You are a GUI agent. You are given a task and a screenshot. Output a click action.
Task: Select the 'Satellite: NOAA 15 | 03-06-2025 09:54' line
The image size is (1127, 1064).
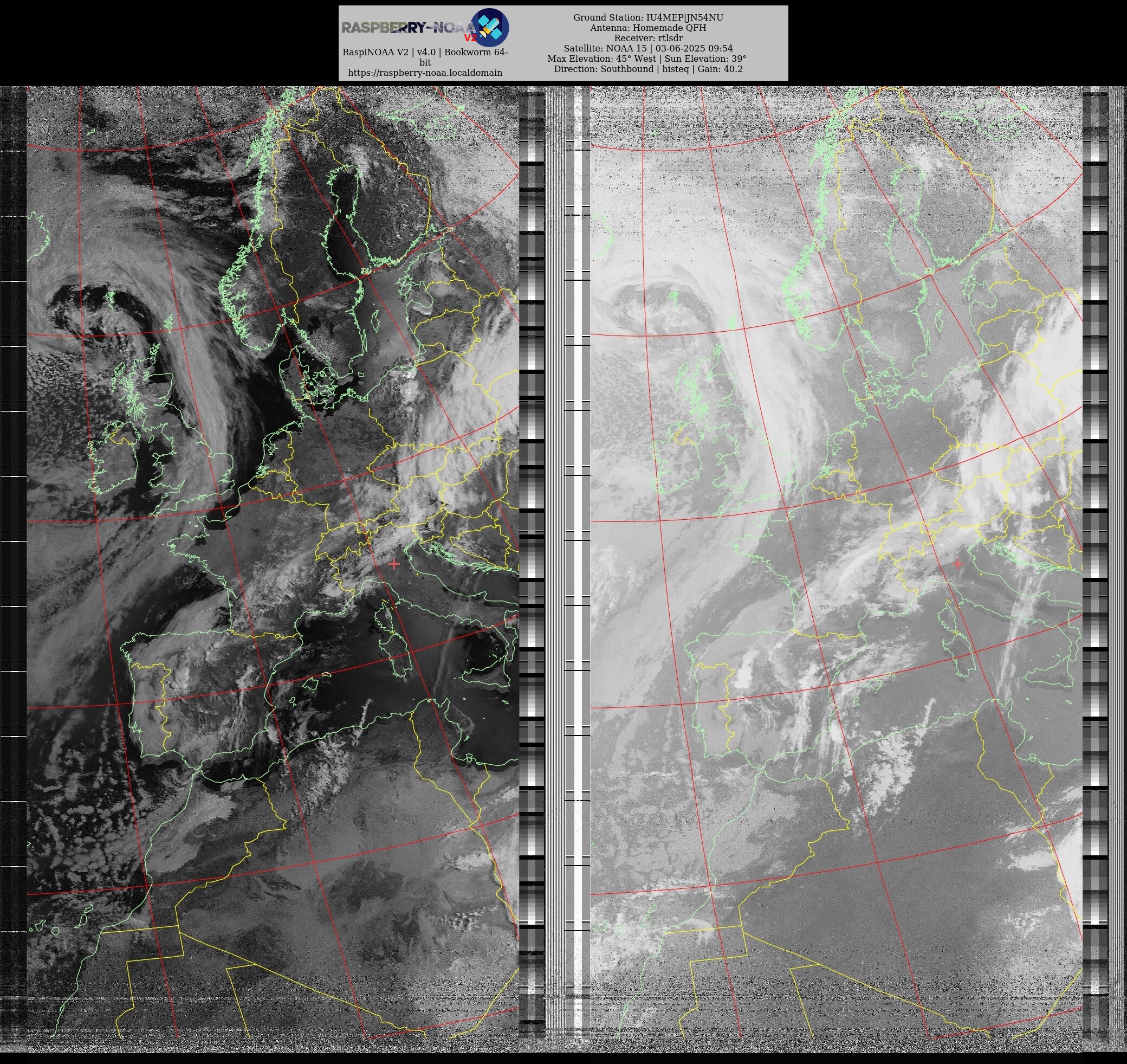click(x=648, y=48)
